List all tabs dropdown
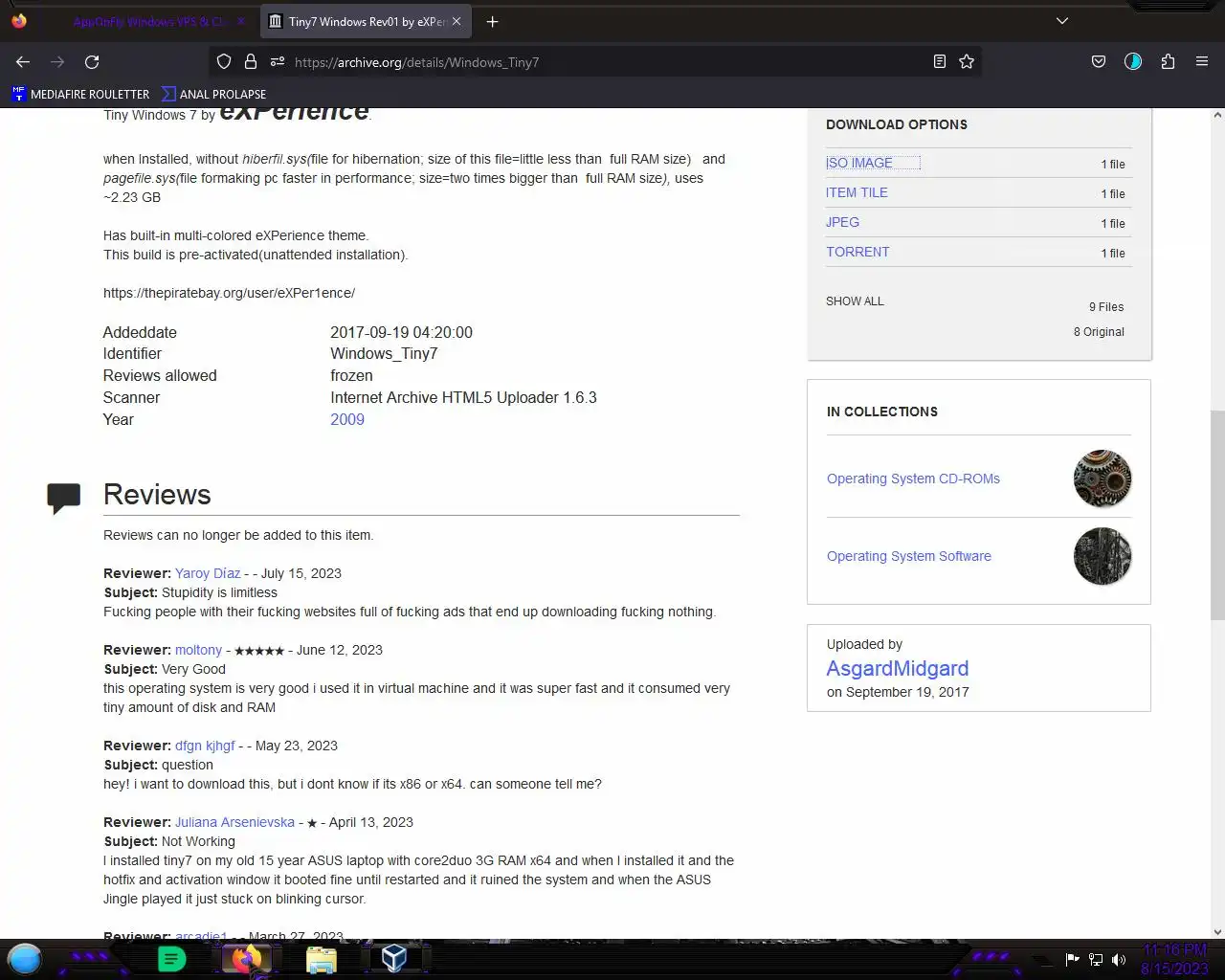 click(1062, 21)
